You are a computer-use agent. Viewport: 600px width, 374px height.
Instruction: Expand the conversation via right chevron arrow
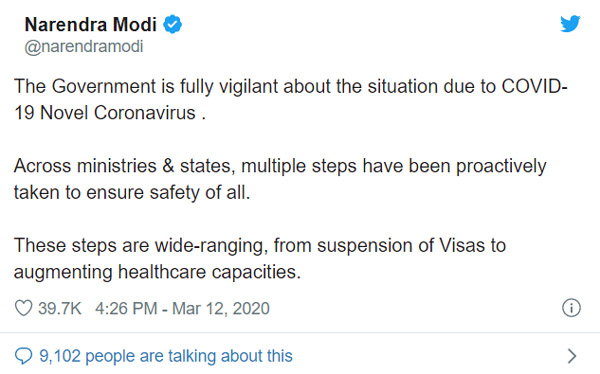[572, 356]
